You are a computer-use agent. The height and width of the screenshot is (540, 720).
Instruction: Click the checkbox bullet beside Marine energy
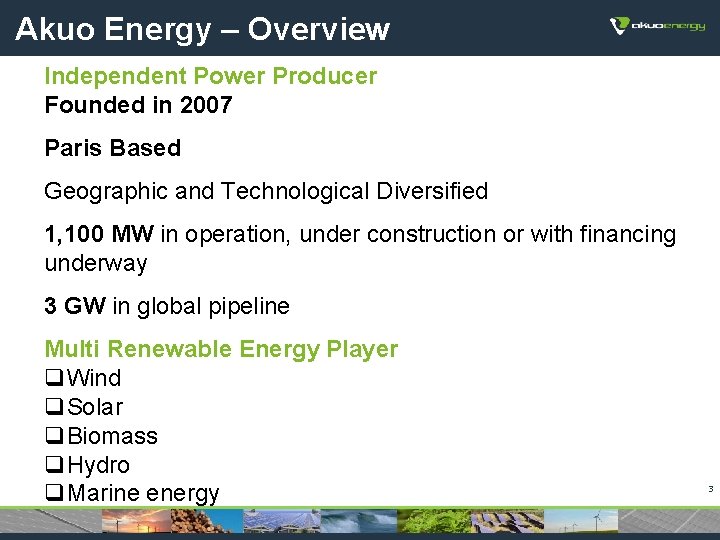coord(54,493)
